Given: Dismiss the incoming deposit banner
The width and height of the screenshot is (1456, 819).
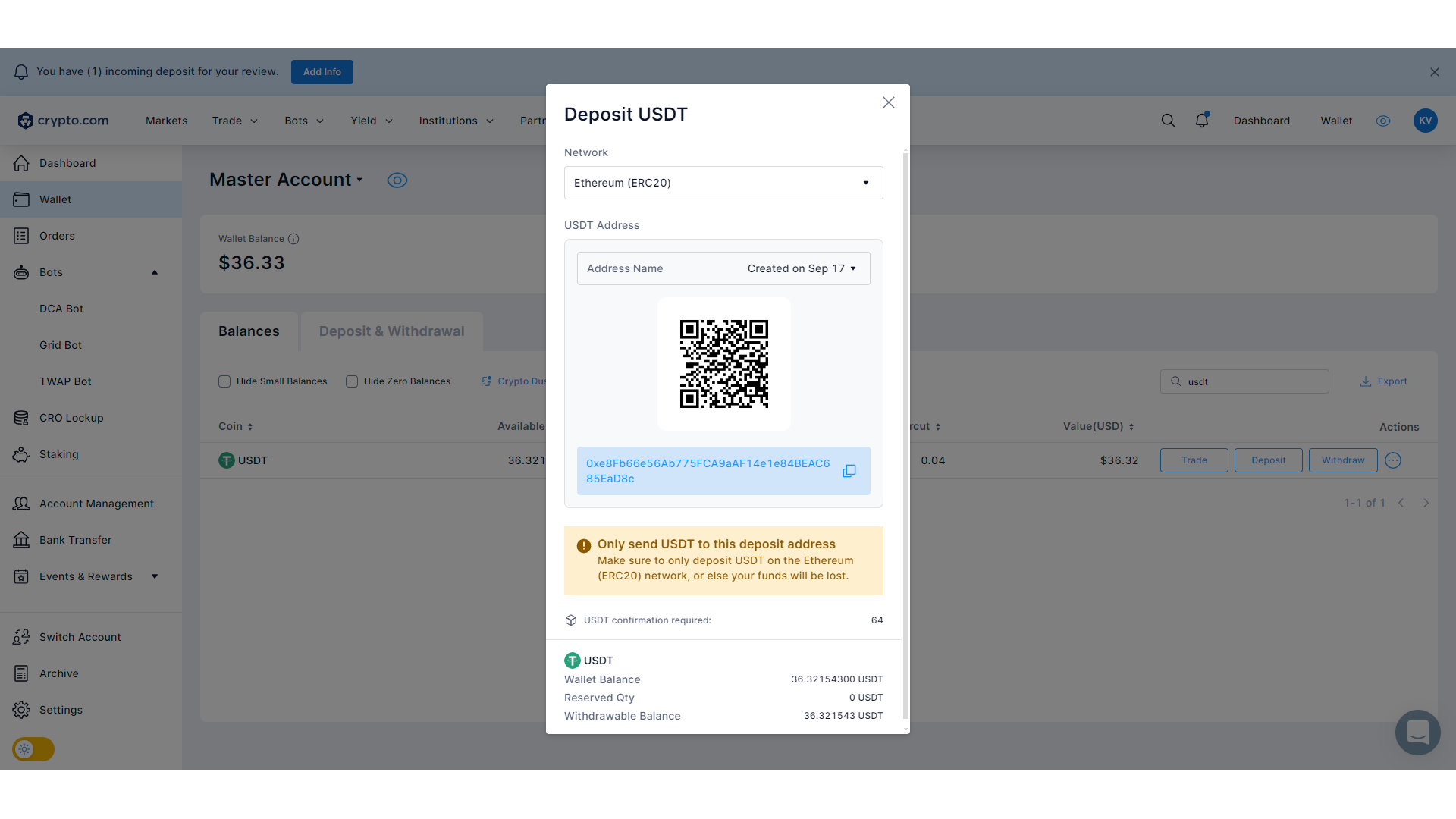Looking at the screenshot, I should pos(1435,72).
